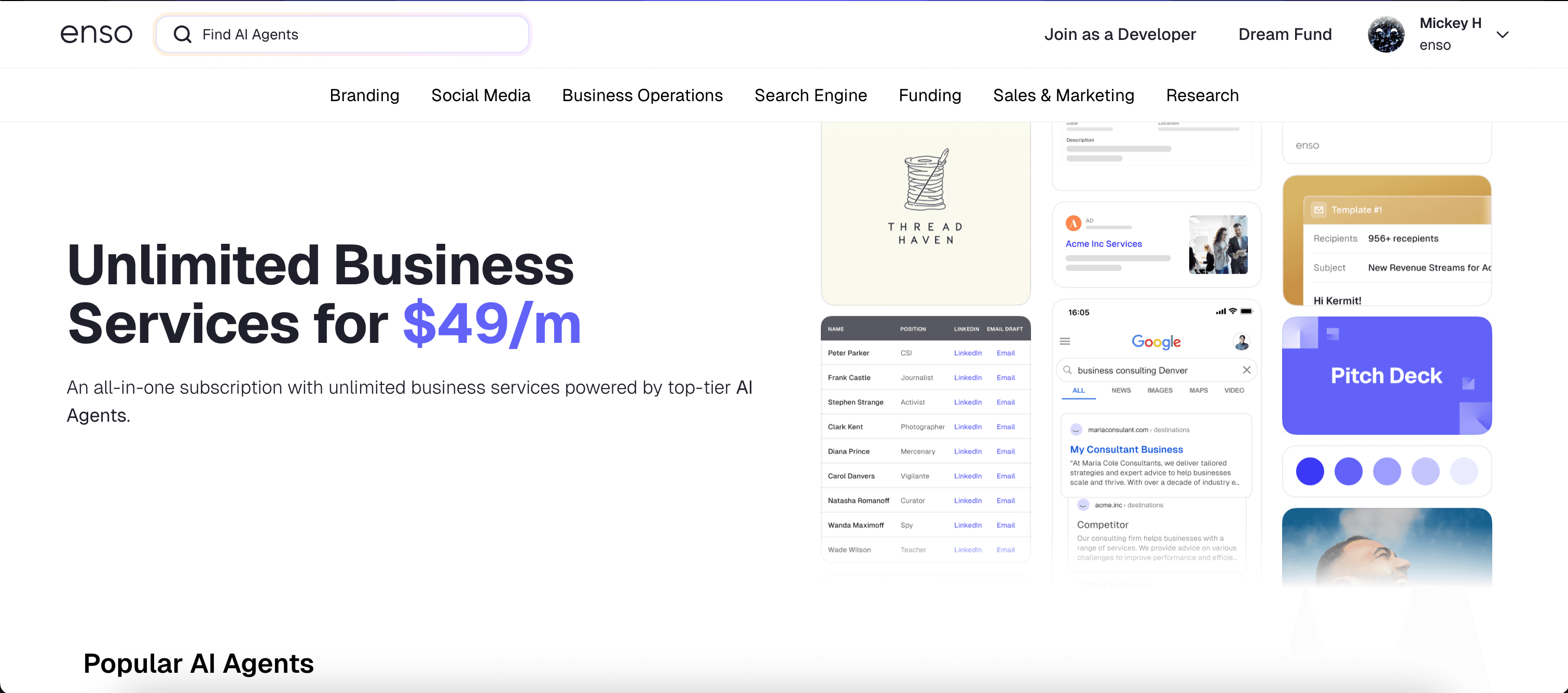
Task: Click the Template #1 envelope icon
Action: click(1318, 210)
